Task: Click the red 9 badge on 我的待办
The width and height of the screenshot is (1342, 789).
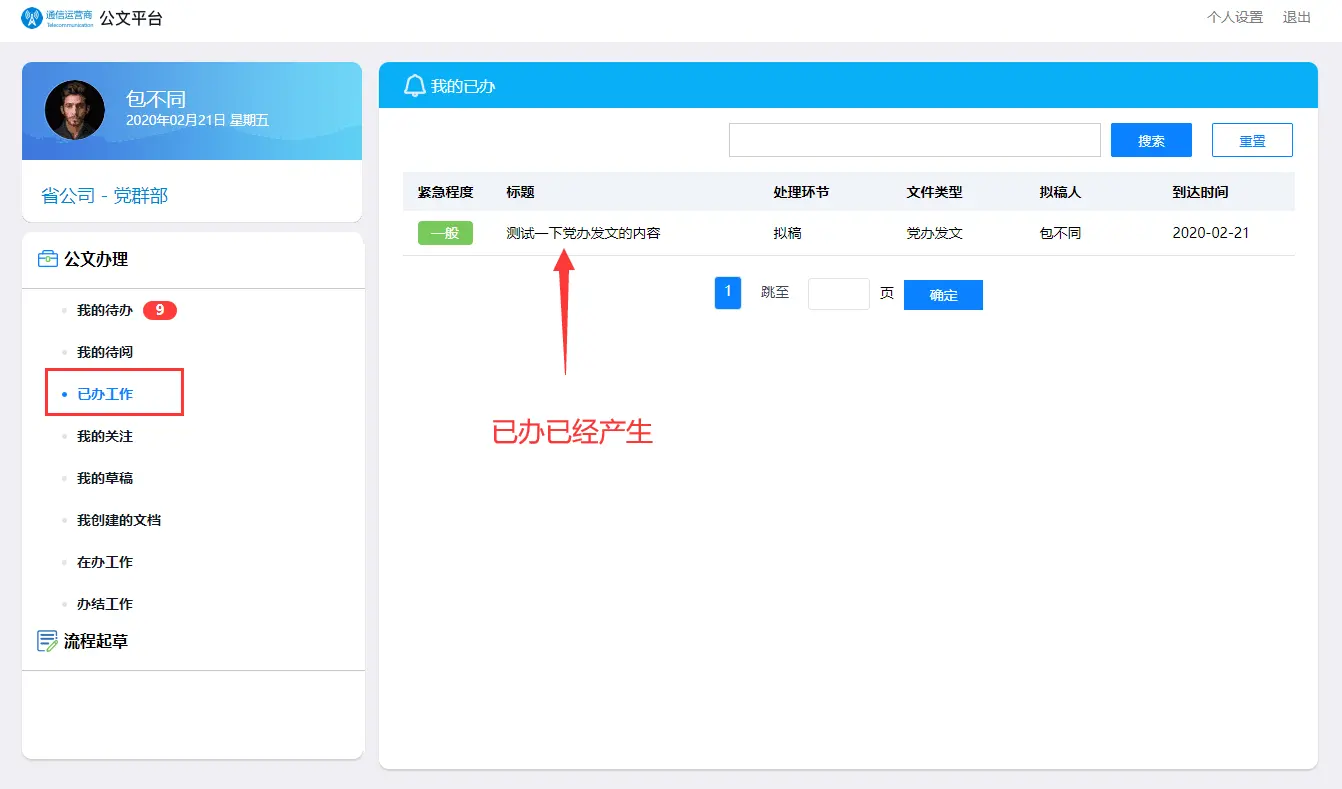Action: pyautogui.click(x=160, y=310)
